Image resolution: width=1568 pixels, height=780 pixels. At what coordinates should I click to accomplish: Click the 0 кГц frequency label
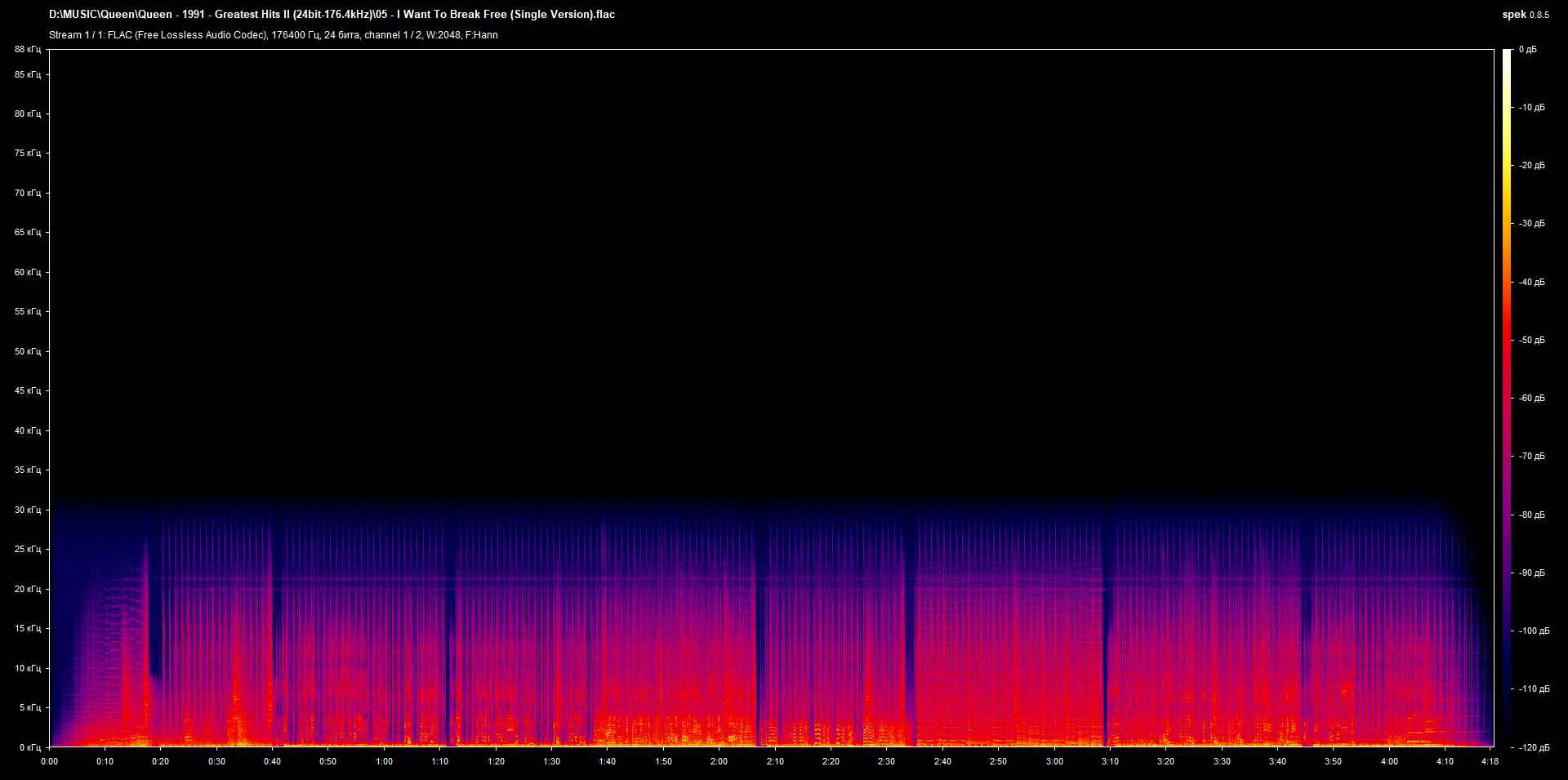[x=30, y=747]
